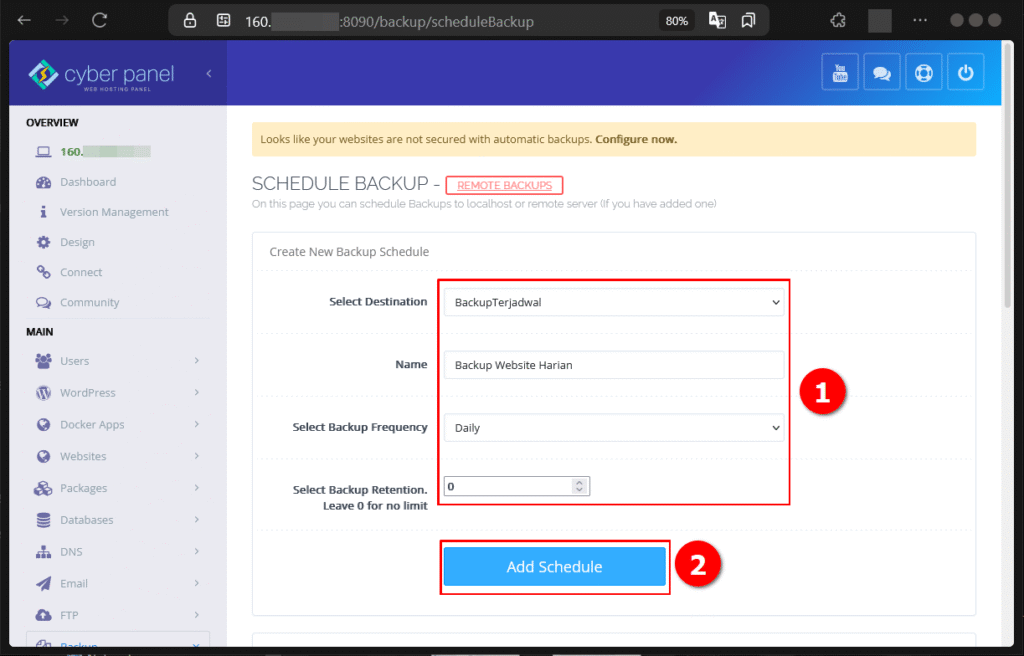The width and height of the screenshot is (1024, 656).
Task: Click the REMOTE BACKUPS link
Action: [x=504, y=186]
